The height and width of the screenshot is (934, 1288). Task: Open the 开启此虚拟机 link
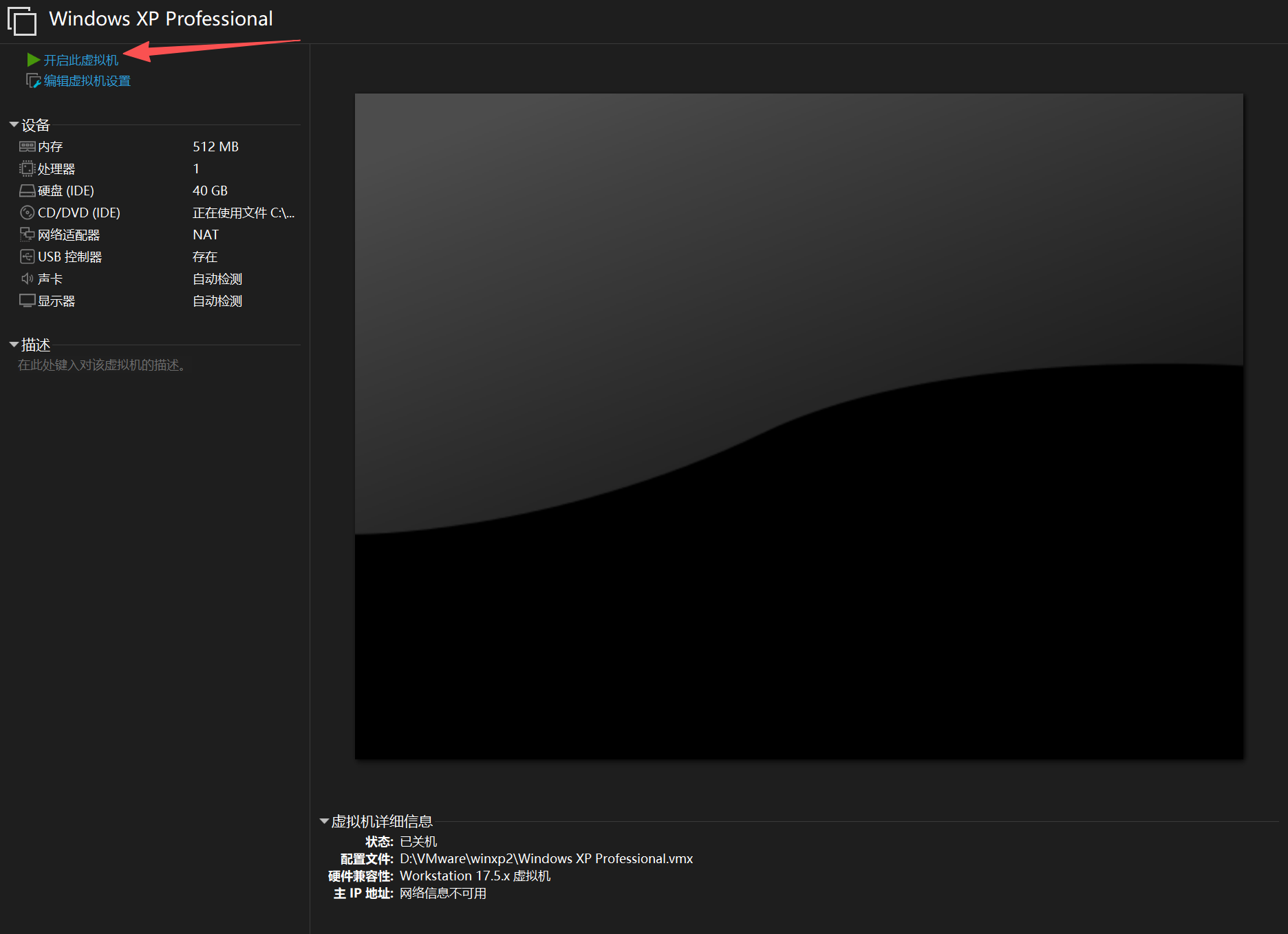tap(81, 61)
